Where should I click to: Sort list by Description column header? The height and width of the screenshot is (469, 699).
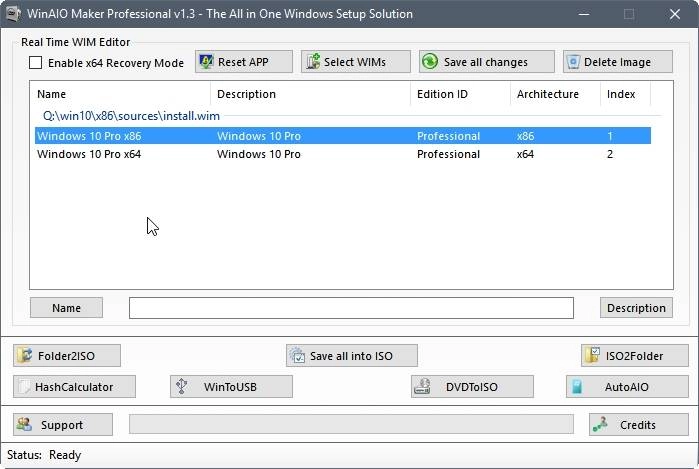tap(310, 94)
